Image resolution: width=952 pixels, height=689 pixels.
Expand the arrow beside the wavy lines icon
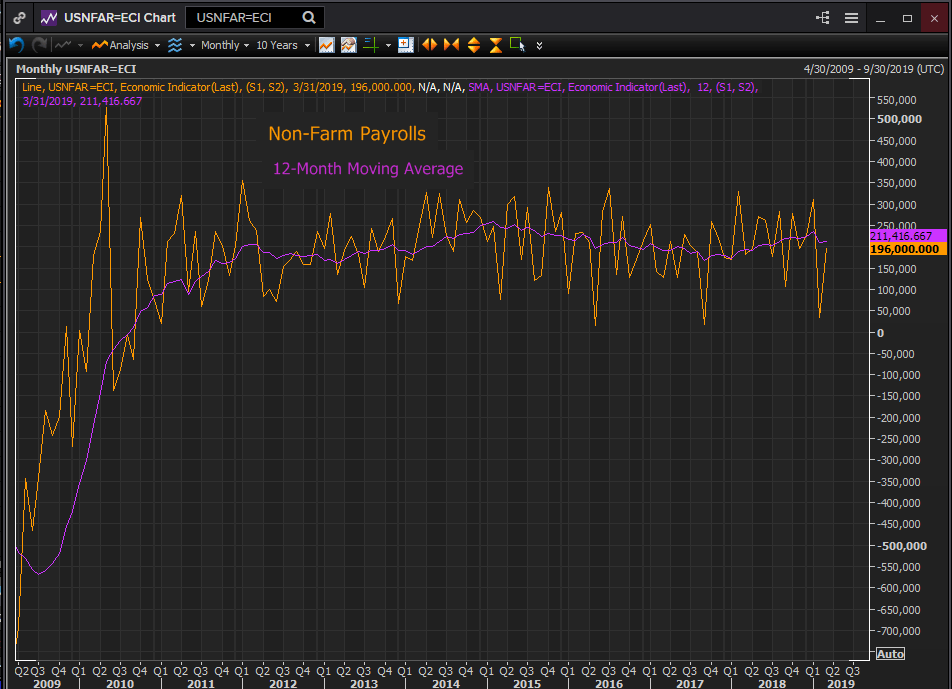click(192, 46)
